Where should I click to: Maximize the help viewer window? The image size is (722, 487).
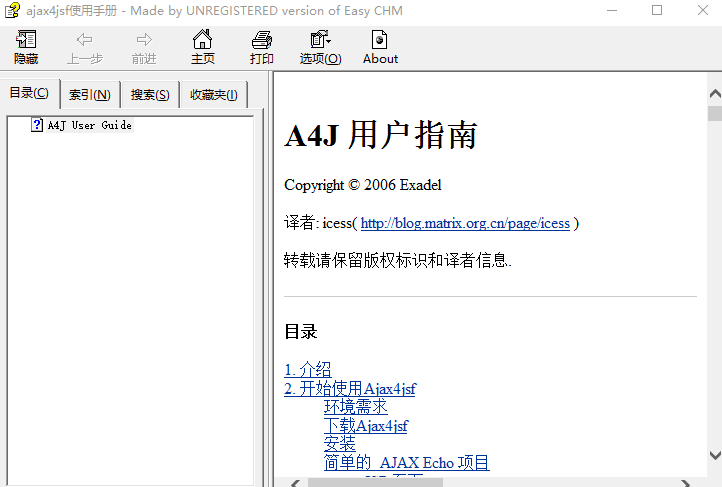click(x=657, y=10)
